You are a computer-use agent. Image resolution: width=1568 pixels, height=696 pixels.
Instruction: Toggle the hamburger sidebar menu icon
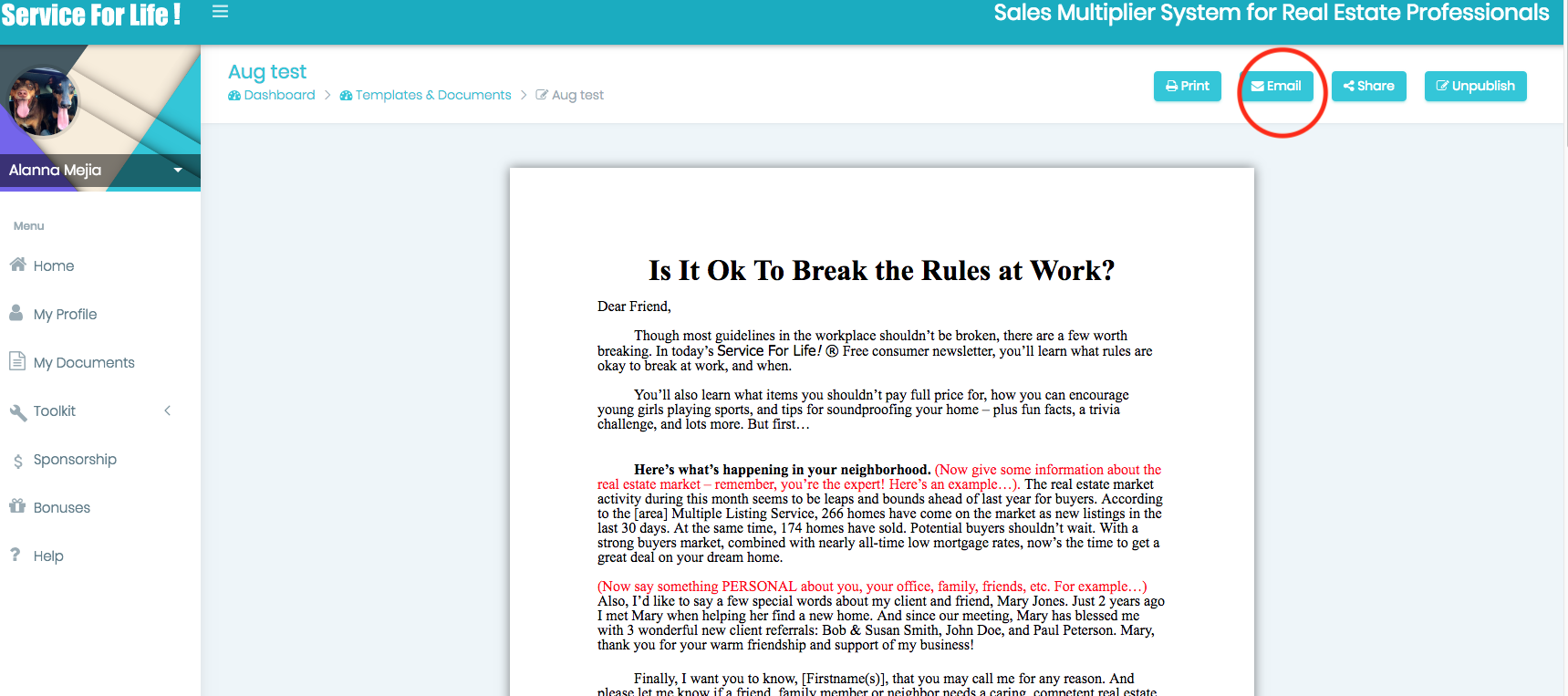coord(220,12)
